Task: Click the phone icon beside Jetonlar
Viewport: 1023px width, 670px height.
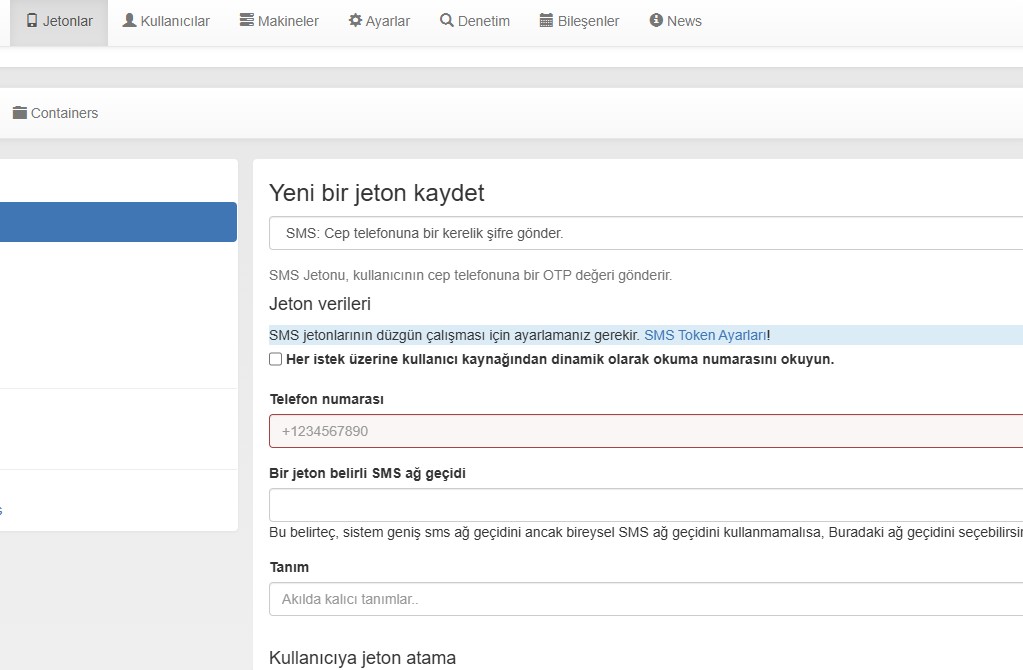Action: [32, 20]
